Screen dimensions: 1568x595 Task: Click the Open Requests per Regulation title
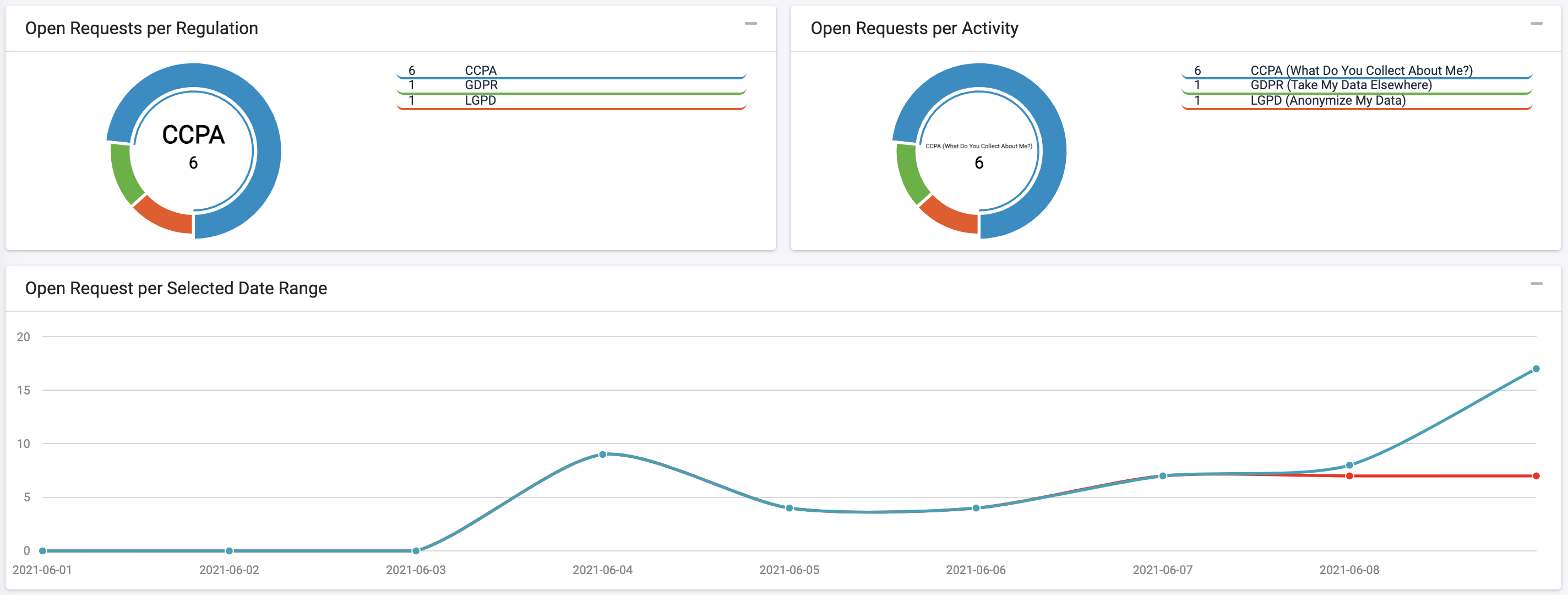click(142, 29)
